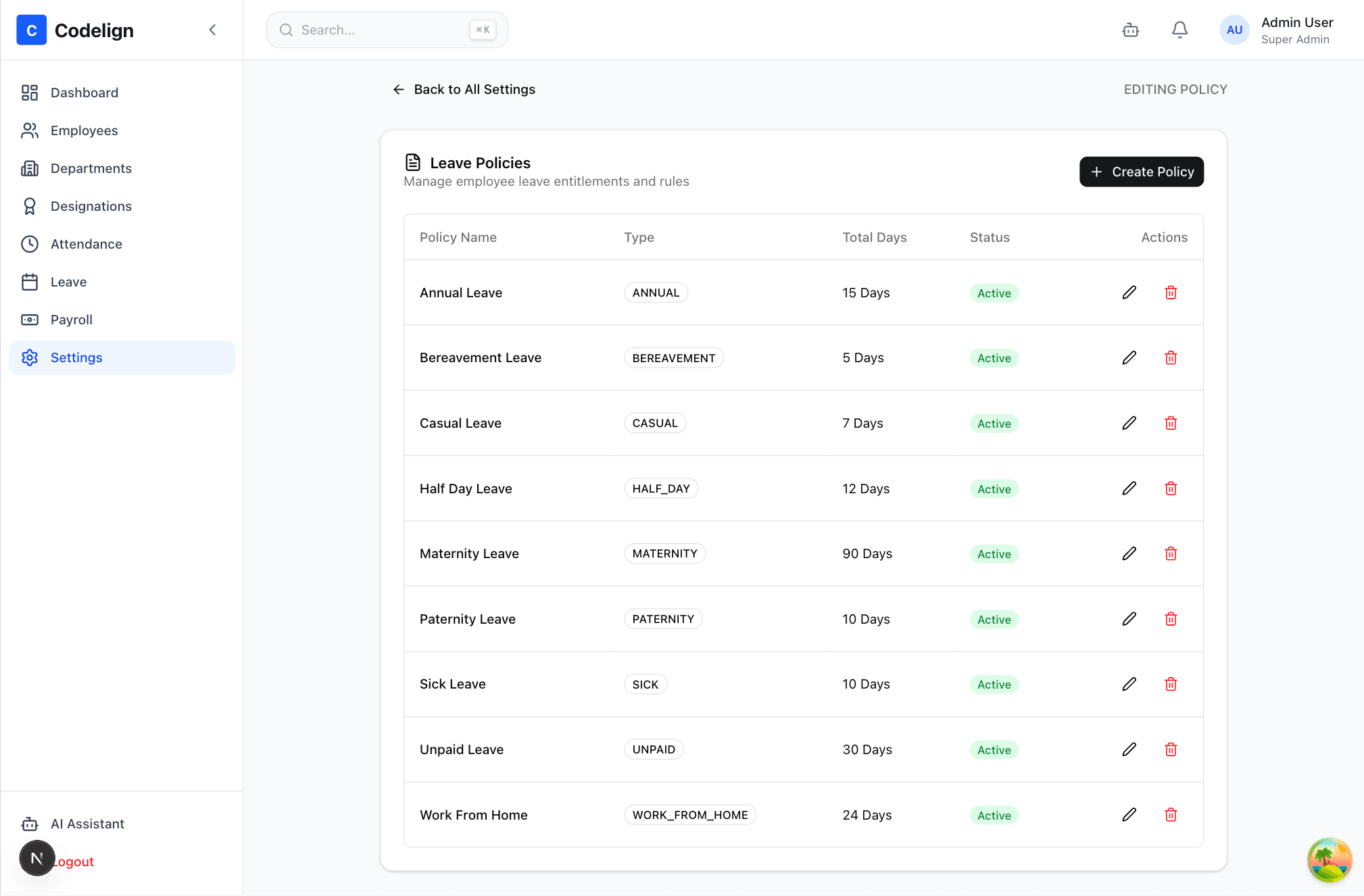Image resolution: width=1364 pixels, height=896 pixels.
Task: Open the notifications bell
Action: pos(1179,30)
